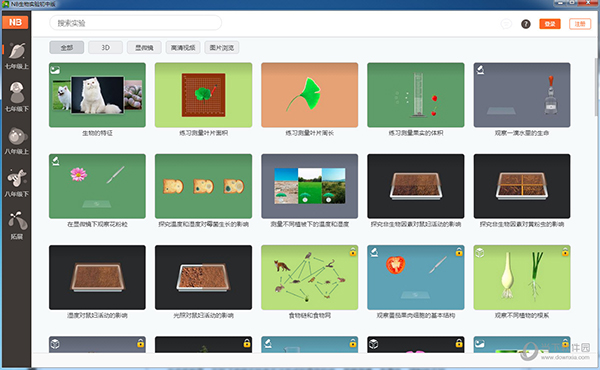Open the 观察不同植物的根系 thumbnail

[522, 277]
